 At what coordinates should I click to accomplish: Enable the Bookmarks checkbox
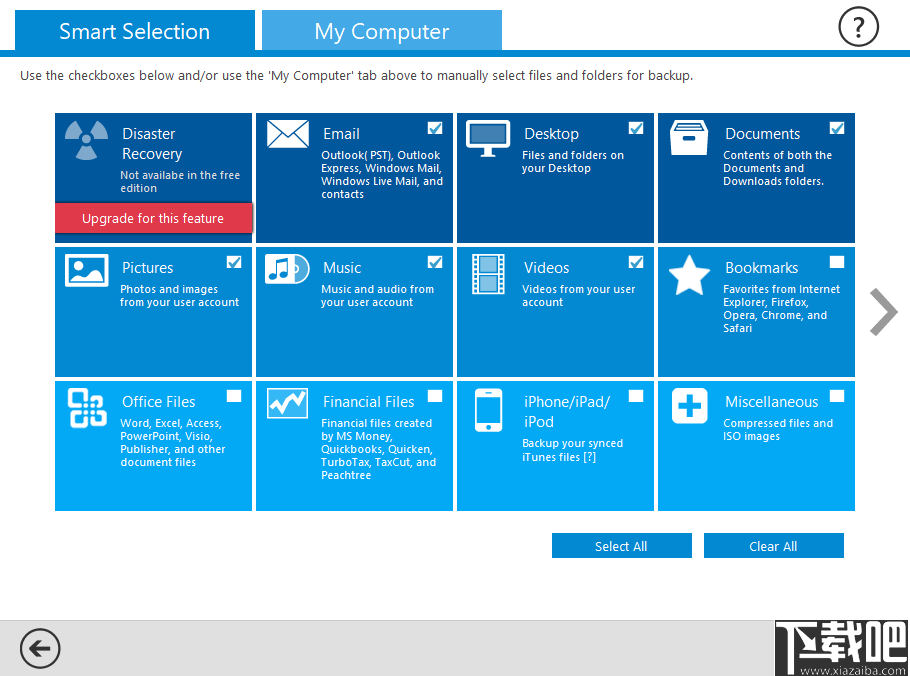click(837, 262)
